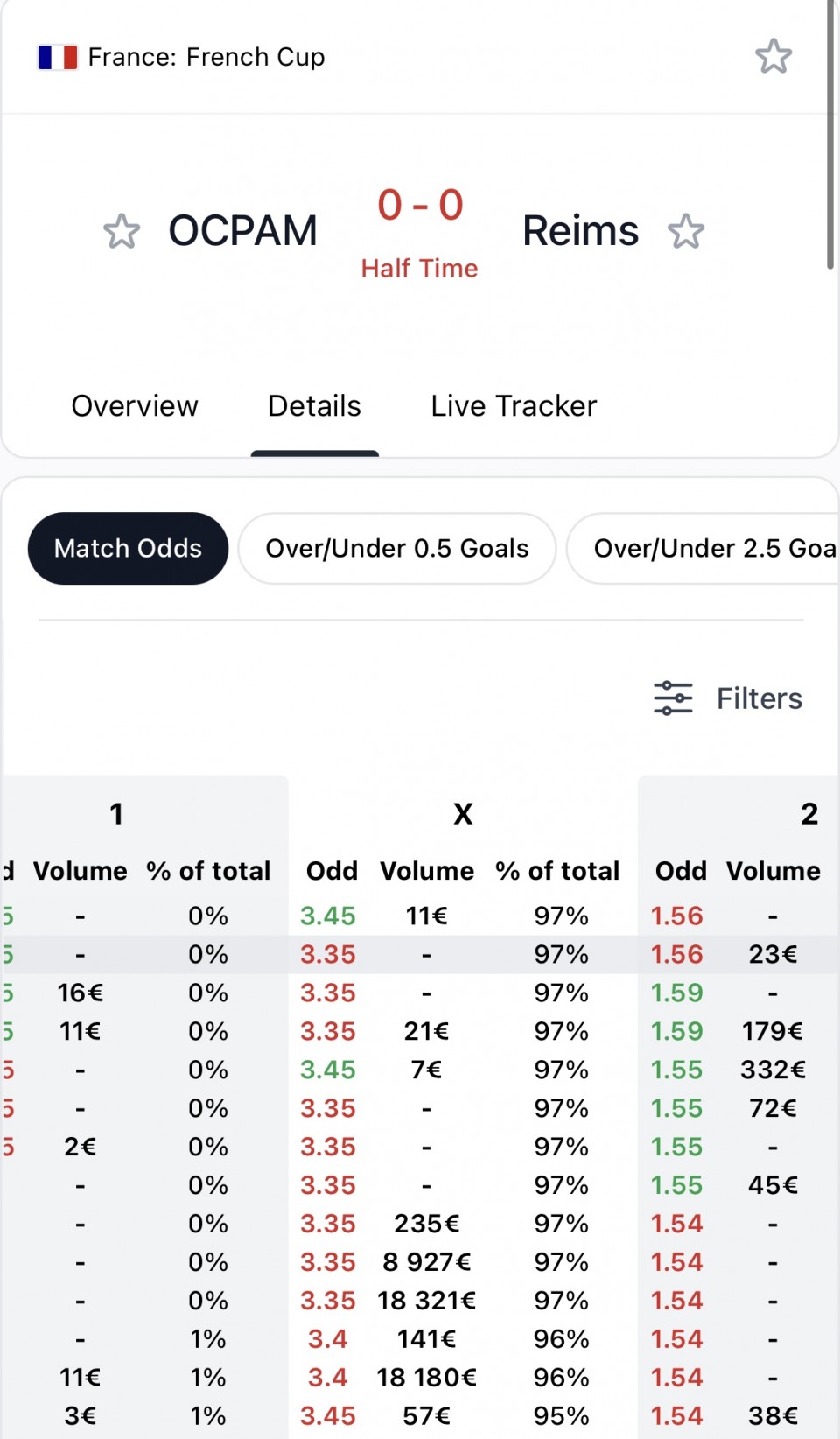The height and width of the screenshot is (1439, 840).
Task: Tap the OCPAM team name
Action: coord(242,231)
